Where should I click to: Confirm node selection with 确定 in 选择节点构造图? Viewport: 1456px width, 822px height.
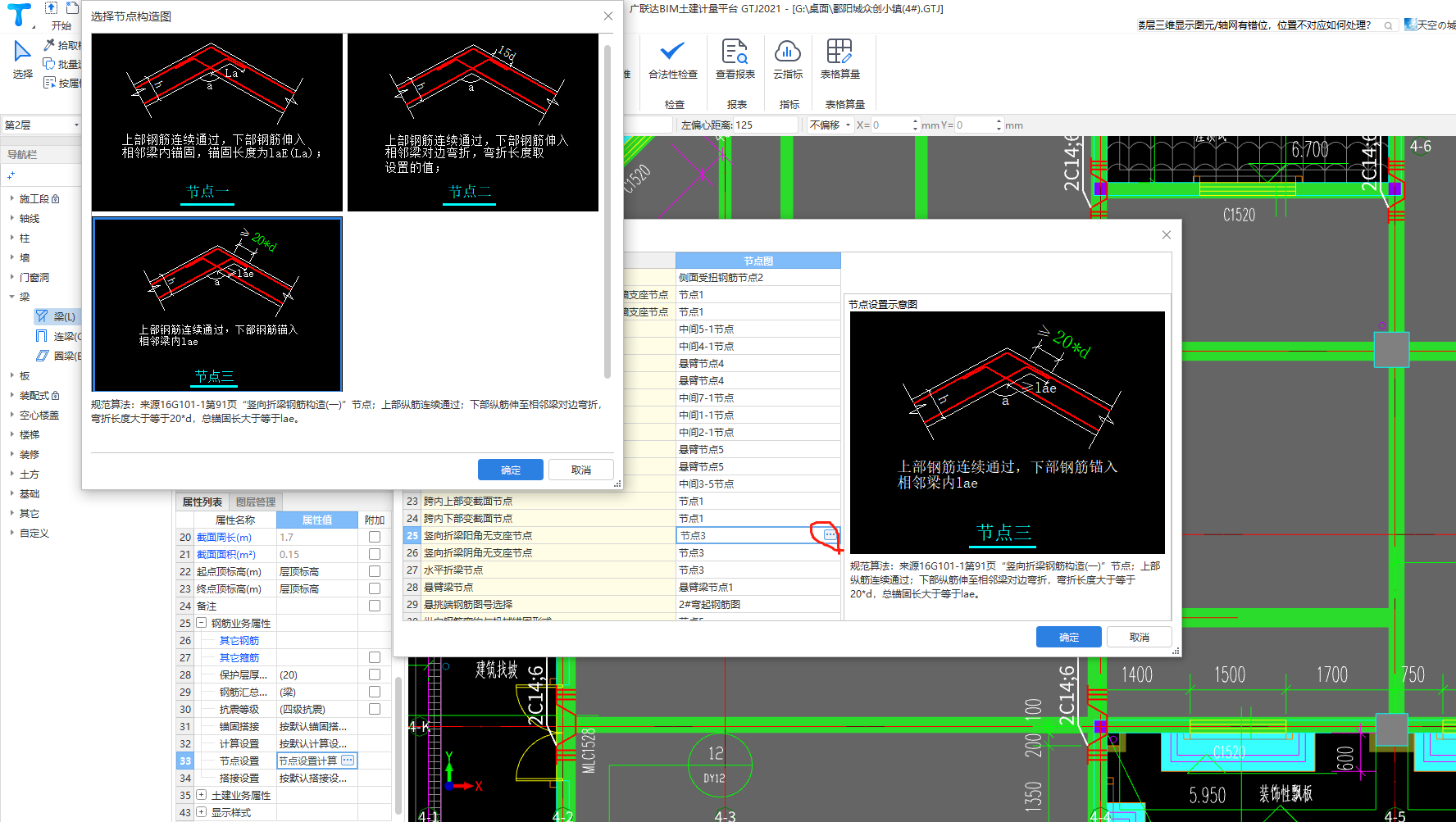coord(510,470)
